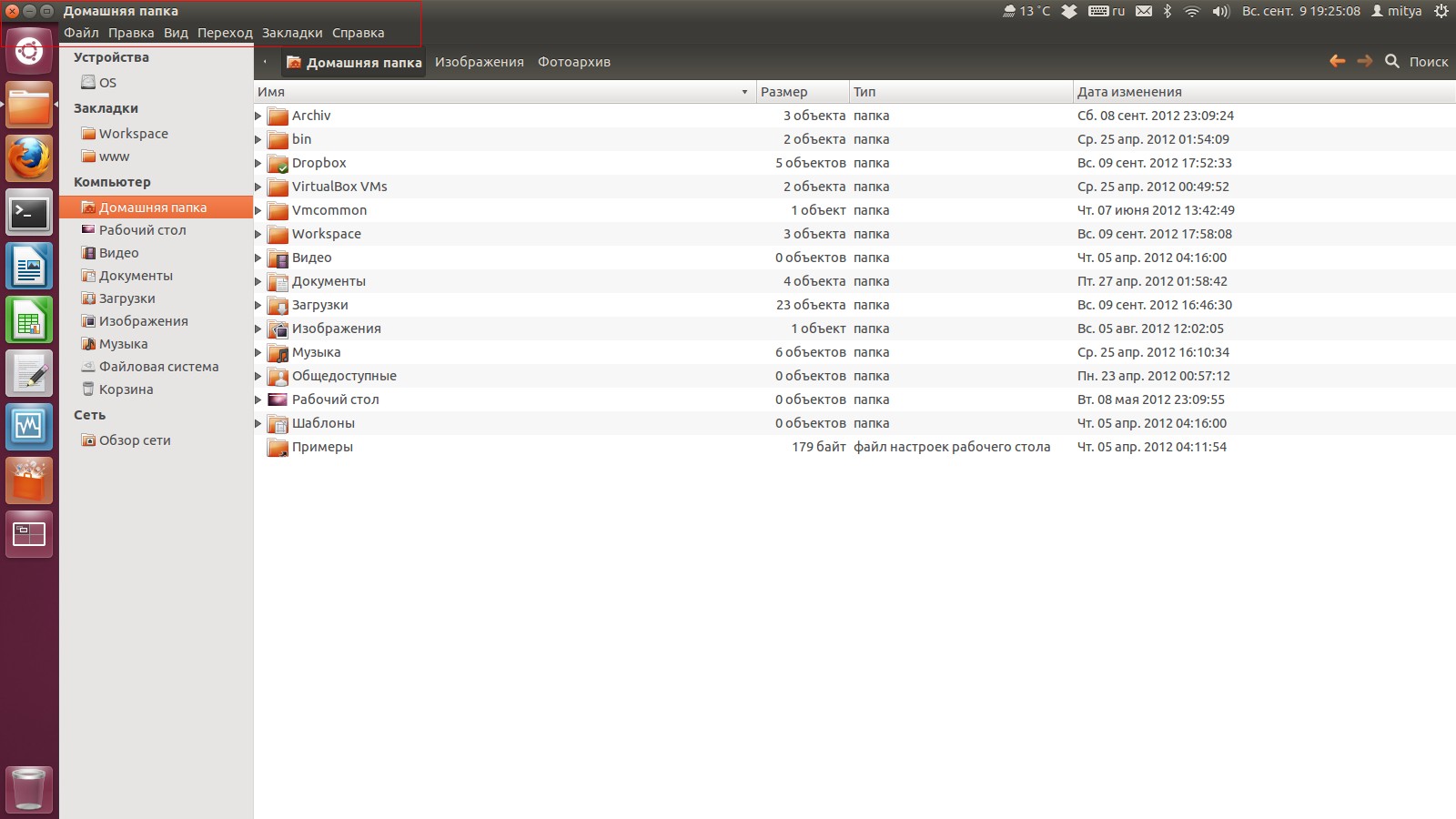This screenshot has height=819, width=1456.
Task: Select Корзина in the sidebar
Action: [126, 389]
